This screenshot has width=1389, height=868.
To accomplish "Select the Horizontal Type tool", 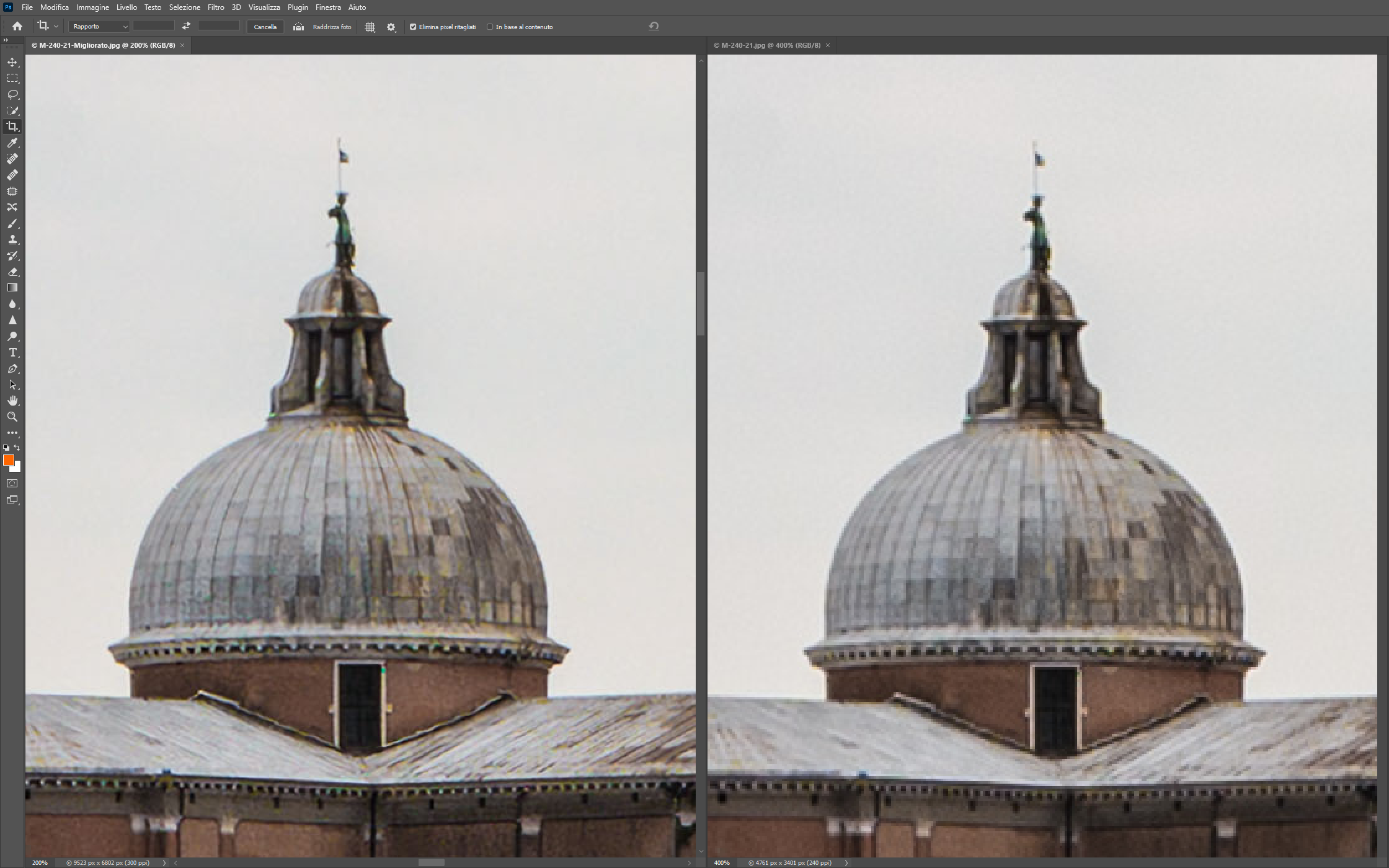I will [x=12, y=352].
